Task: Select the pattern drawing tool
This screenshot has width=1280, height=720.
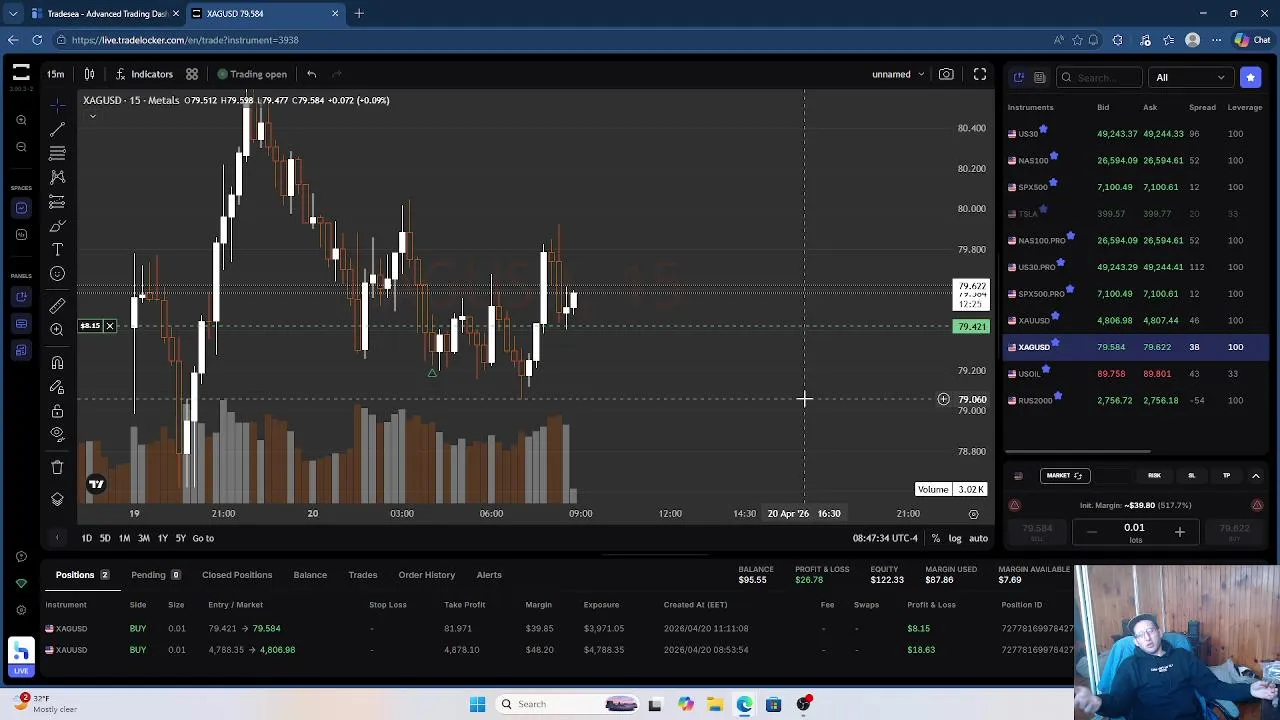Action: click(x=57, y=177)
